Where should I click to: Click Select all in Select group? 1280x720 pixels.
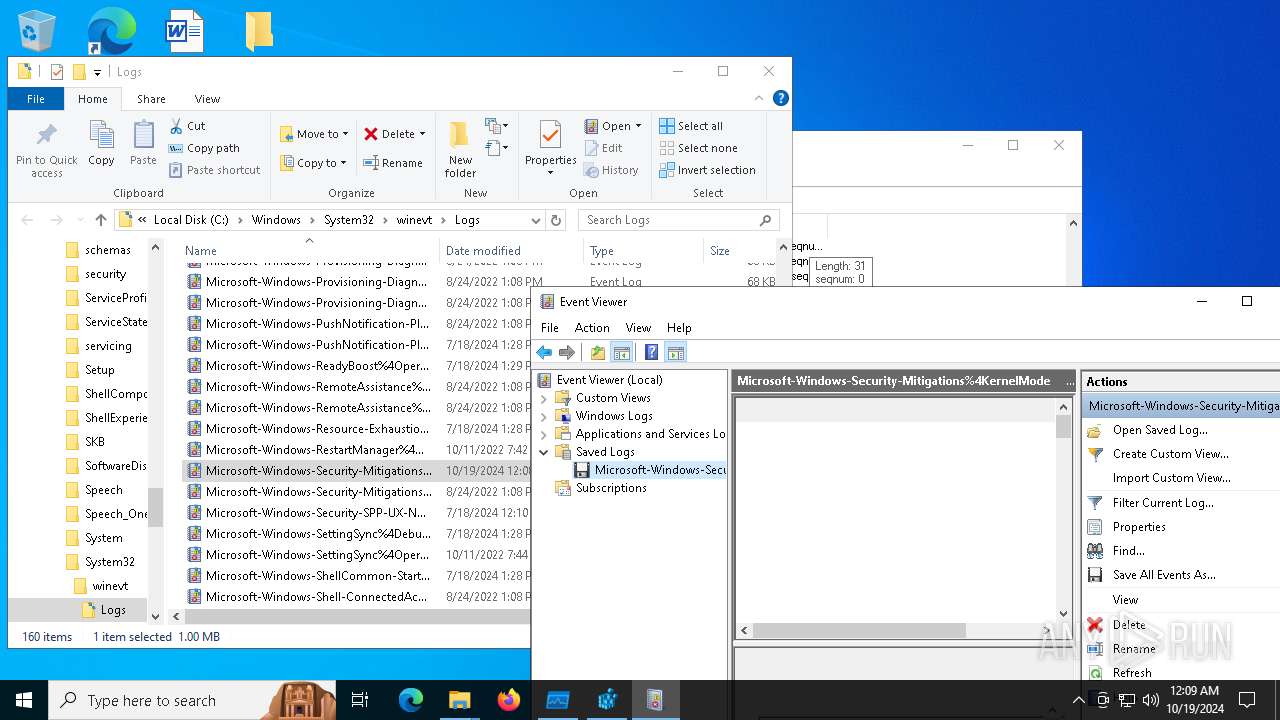691,126
